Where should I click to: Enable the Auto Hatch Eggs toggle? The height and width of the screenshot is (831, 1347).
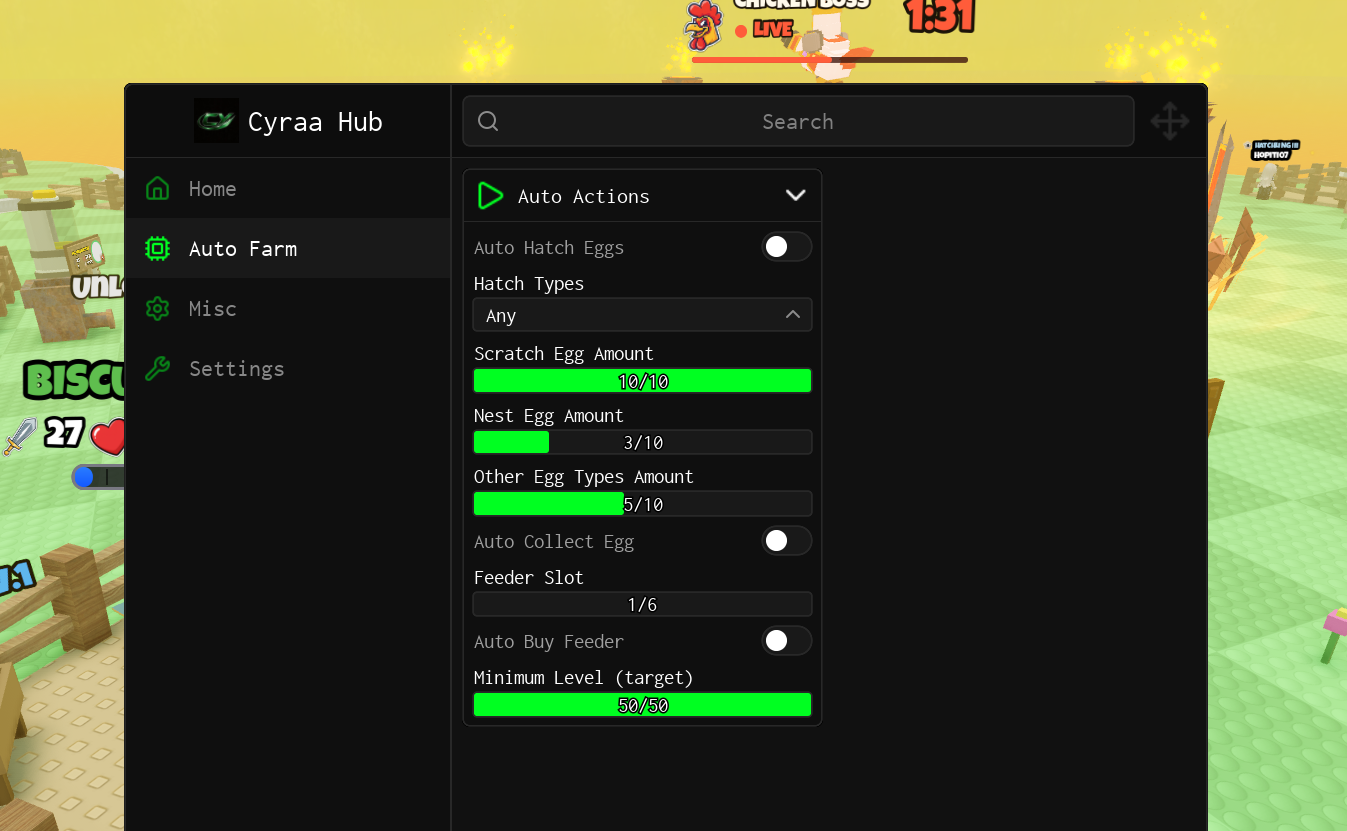(786, 247)
